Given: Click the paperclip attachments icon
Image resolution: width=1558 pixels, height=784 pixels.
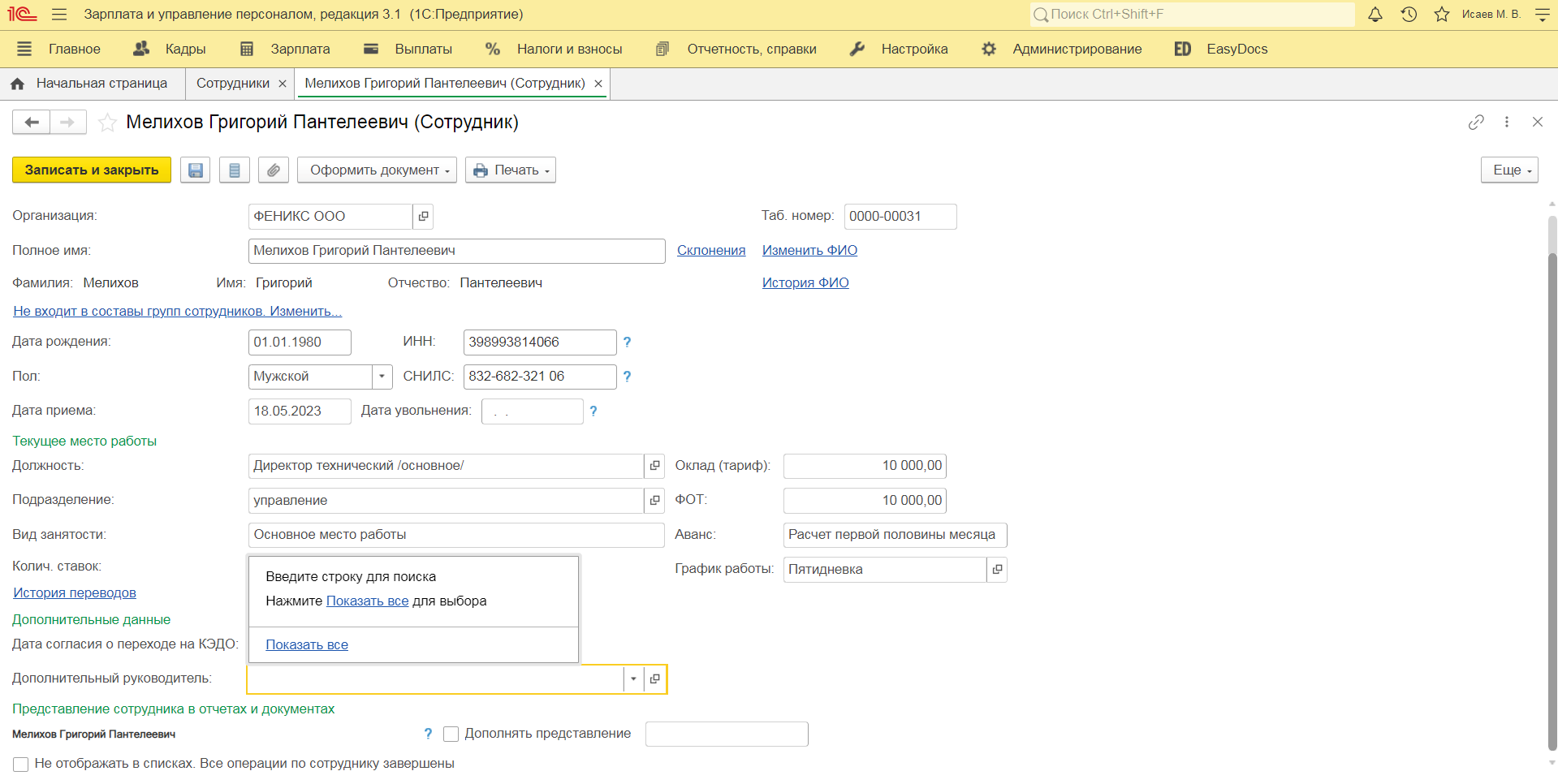Looking at the screenshot, I should 274,170.
